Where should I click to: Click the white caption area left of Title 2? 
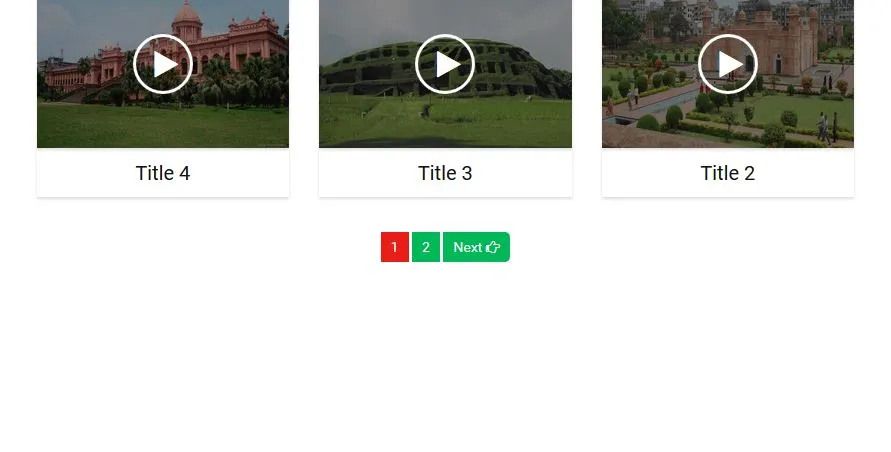coord(651,173)
